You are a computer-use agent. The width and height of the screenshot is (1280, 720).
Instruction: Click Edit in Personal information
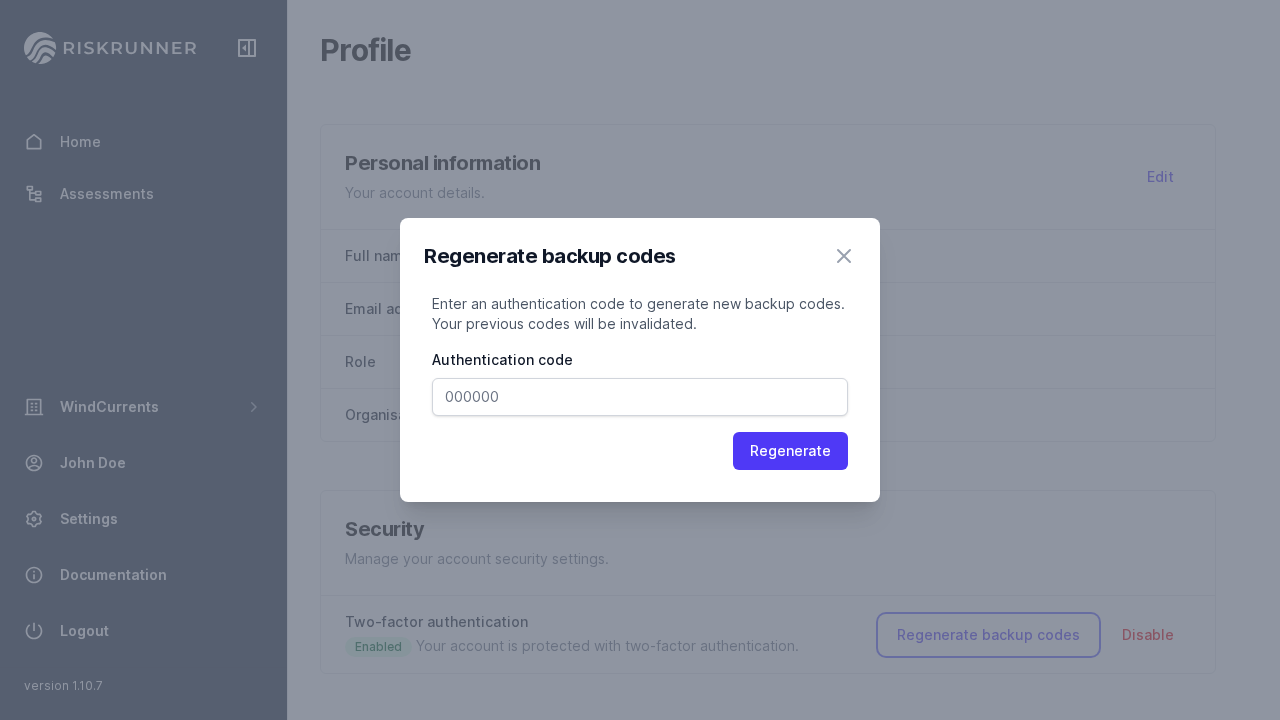1160,177
